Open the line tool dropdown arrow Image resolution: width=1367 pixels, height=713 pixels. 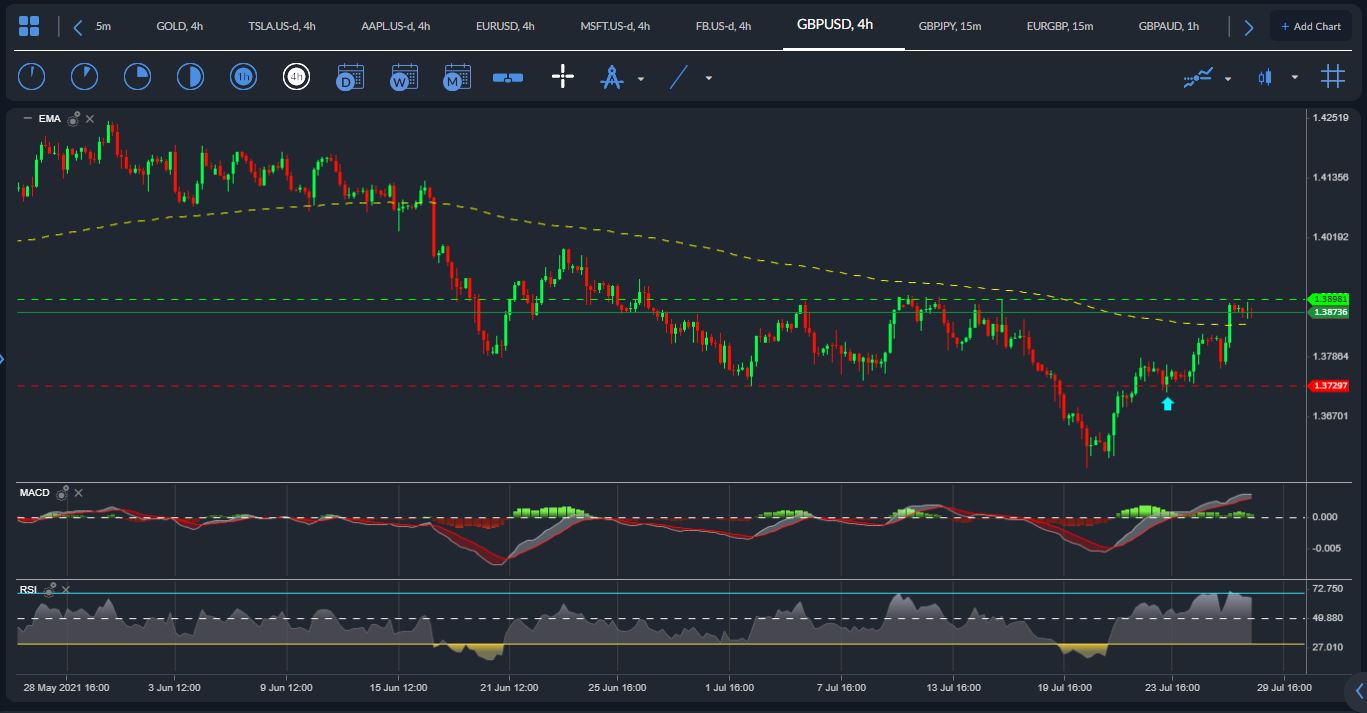pos(707,77)
